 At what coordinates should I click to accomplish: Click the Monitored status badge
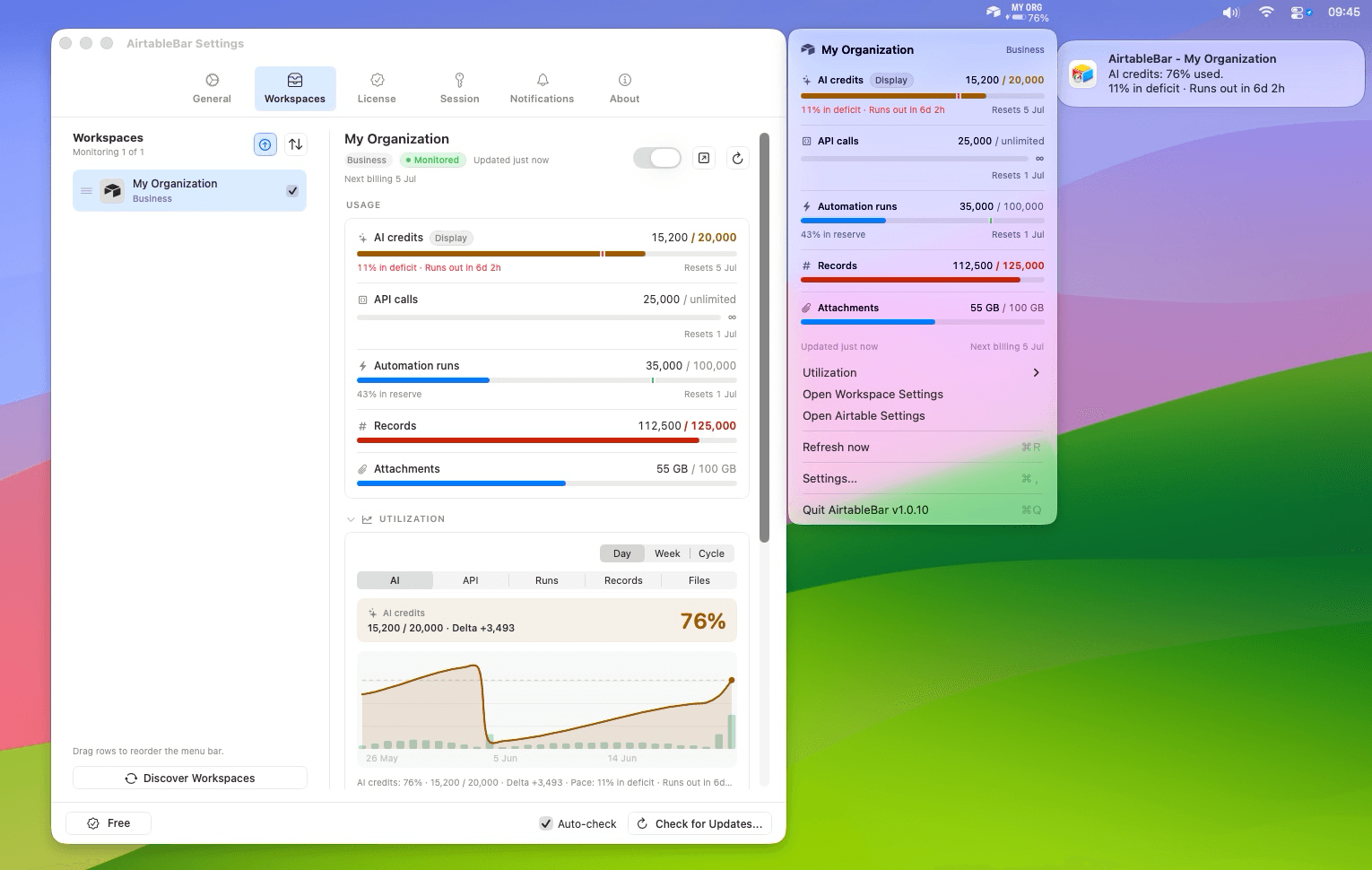tap(432, 161)
